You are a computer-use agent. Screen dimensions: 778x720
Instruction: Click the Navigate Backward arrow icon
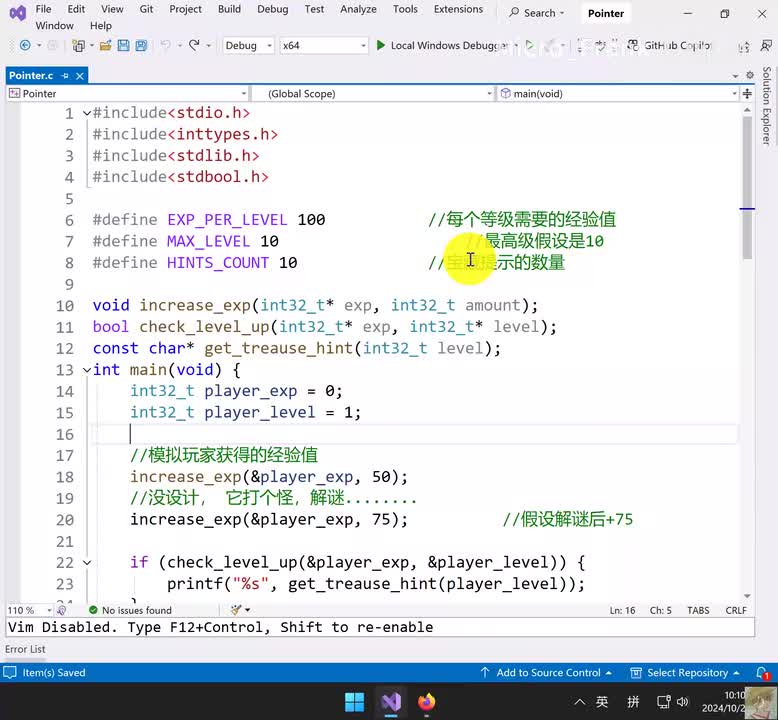(x=25, y=46)
